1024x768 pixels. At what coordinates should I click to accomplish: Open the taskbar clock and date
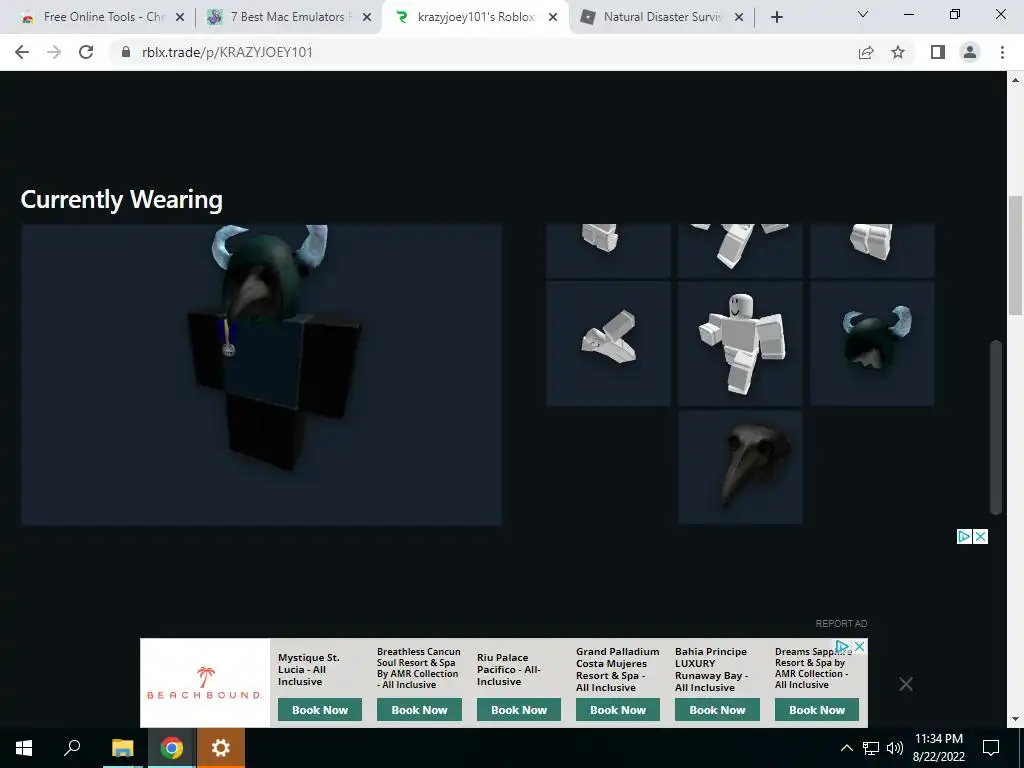pos(938,748)
